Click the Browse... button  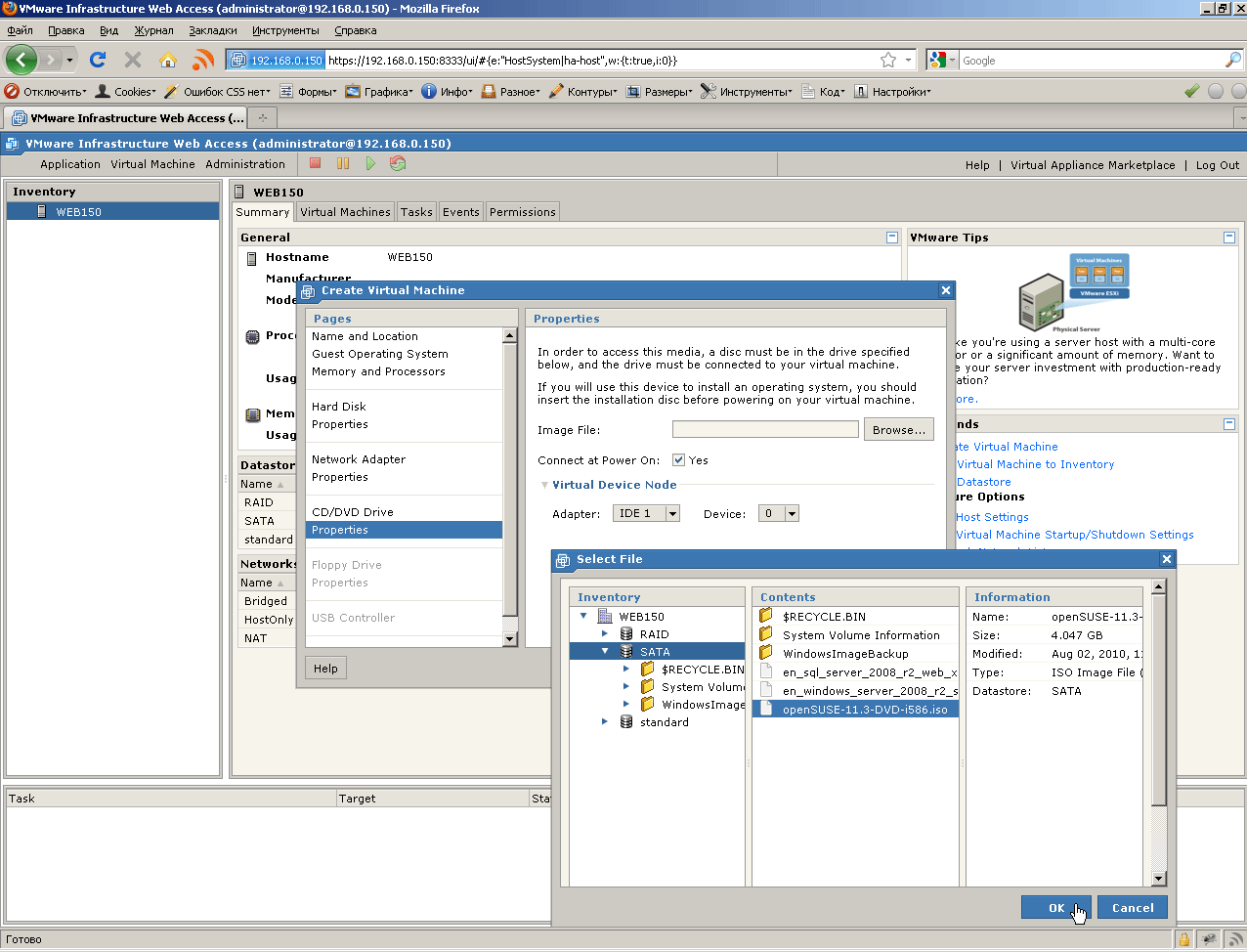click(x=899, y=429)
